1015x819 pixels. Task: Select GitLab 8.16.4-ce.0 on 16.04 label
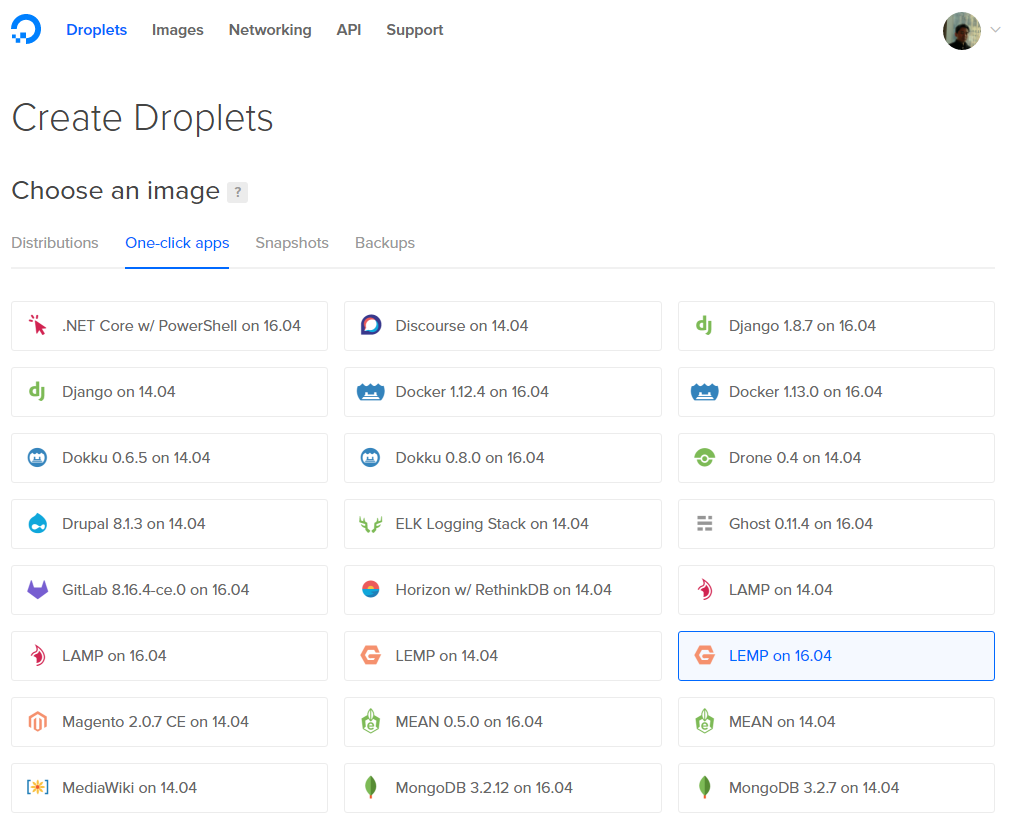tap(155, 590)
